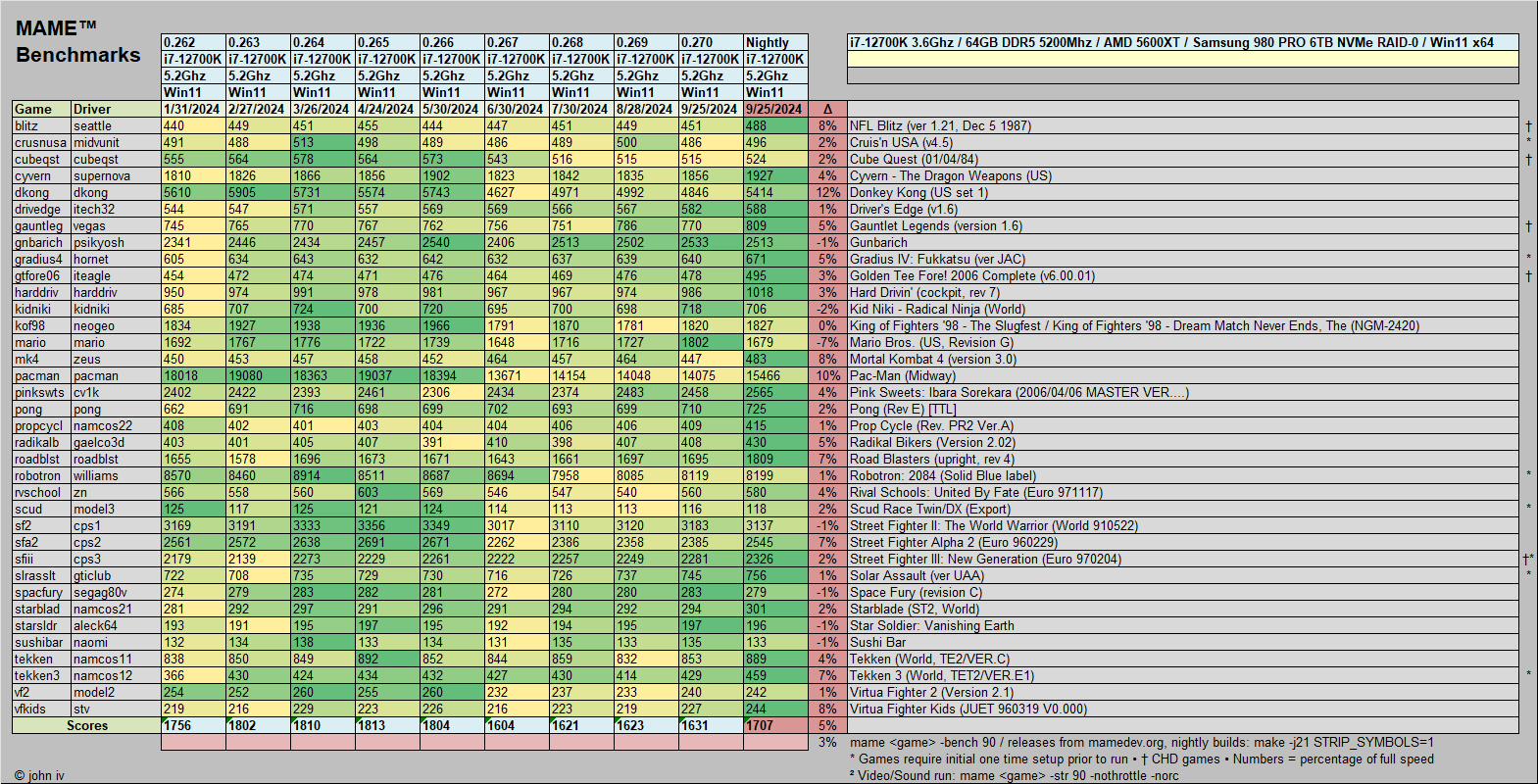Select the 1/31/2024 date header cell
Viewport: 1538px width, 784px height.
(193, 109)
